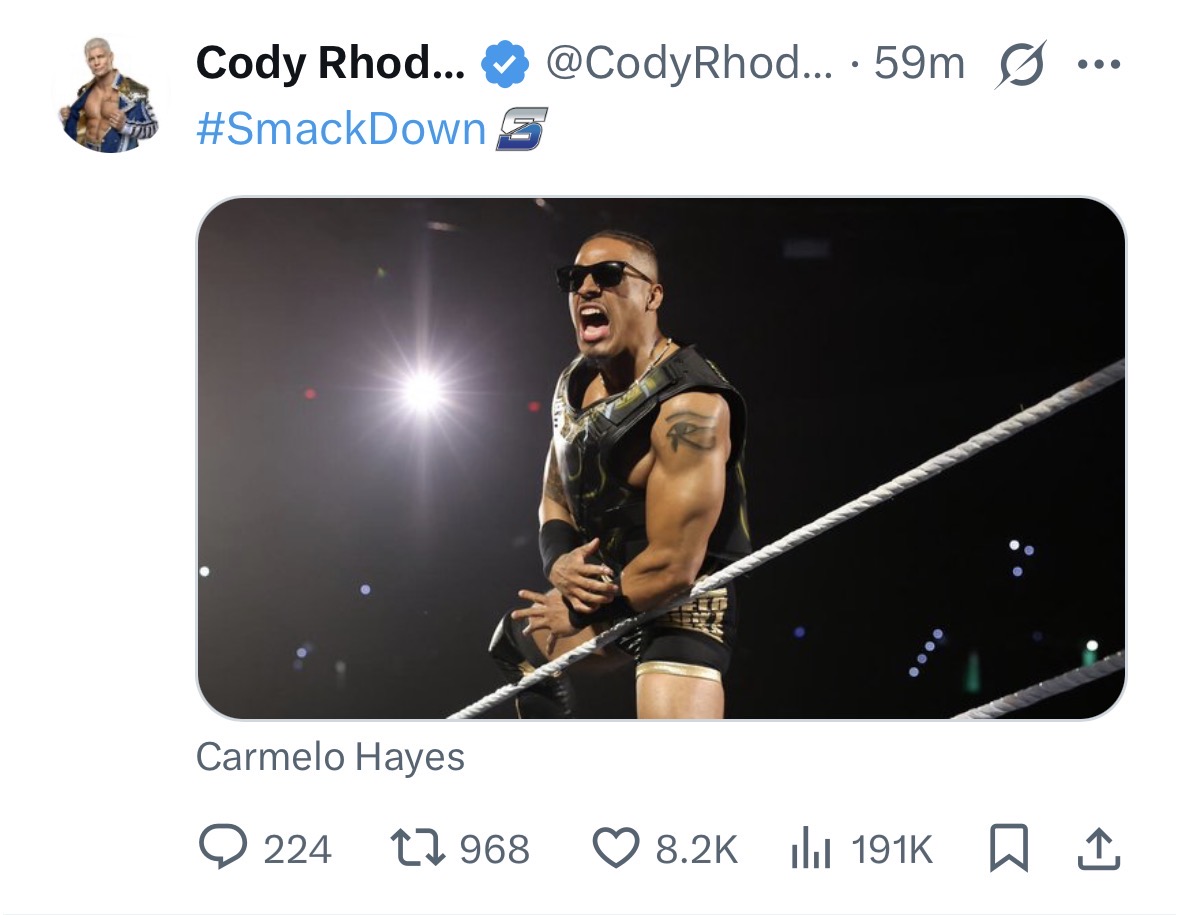Click the 8.2K likes count
The width and height of the screenshot is (1179, 915).
pyautogui.click(x=696, y=850)
